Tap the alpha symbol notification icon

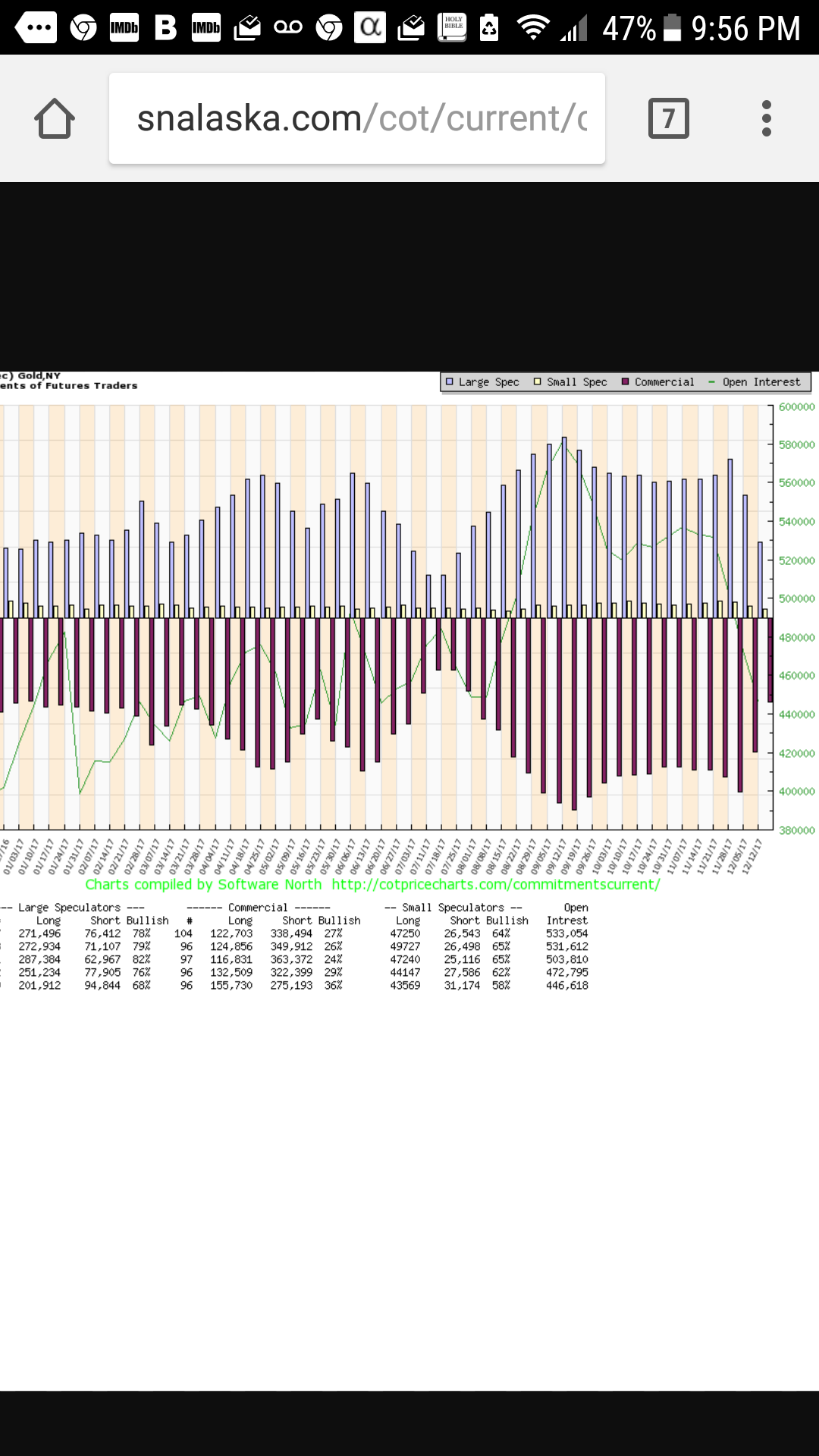tap(370, 28)
